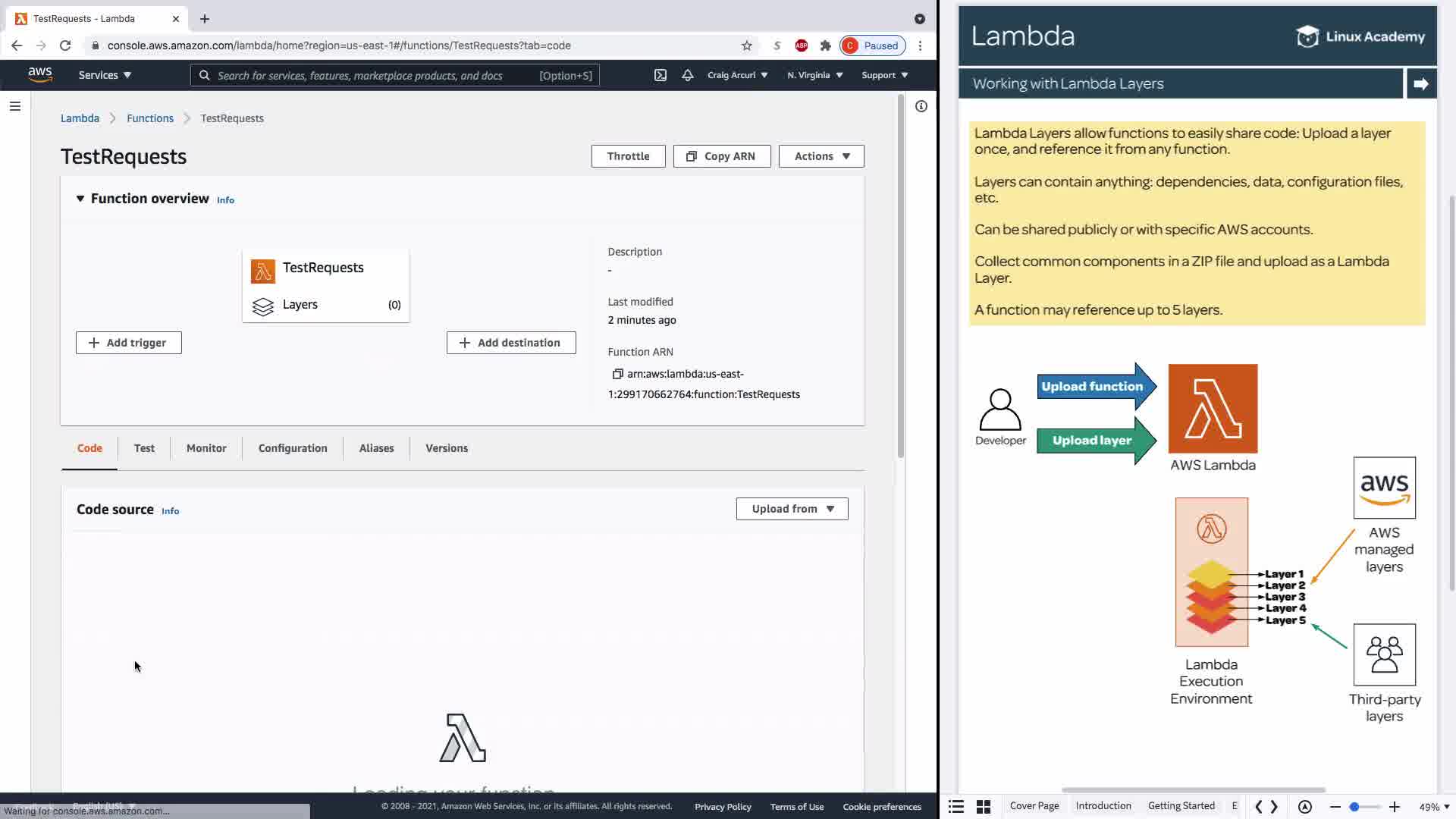Open the N. Virginia region selector
The image size is (1456, 819).
tap(814, 75)
